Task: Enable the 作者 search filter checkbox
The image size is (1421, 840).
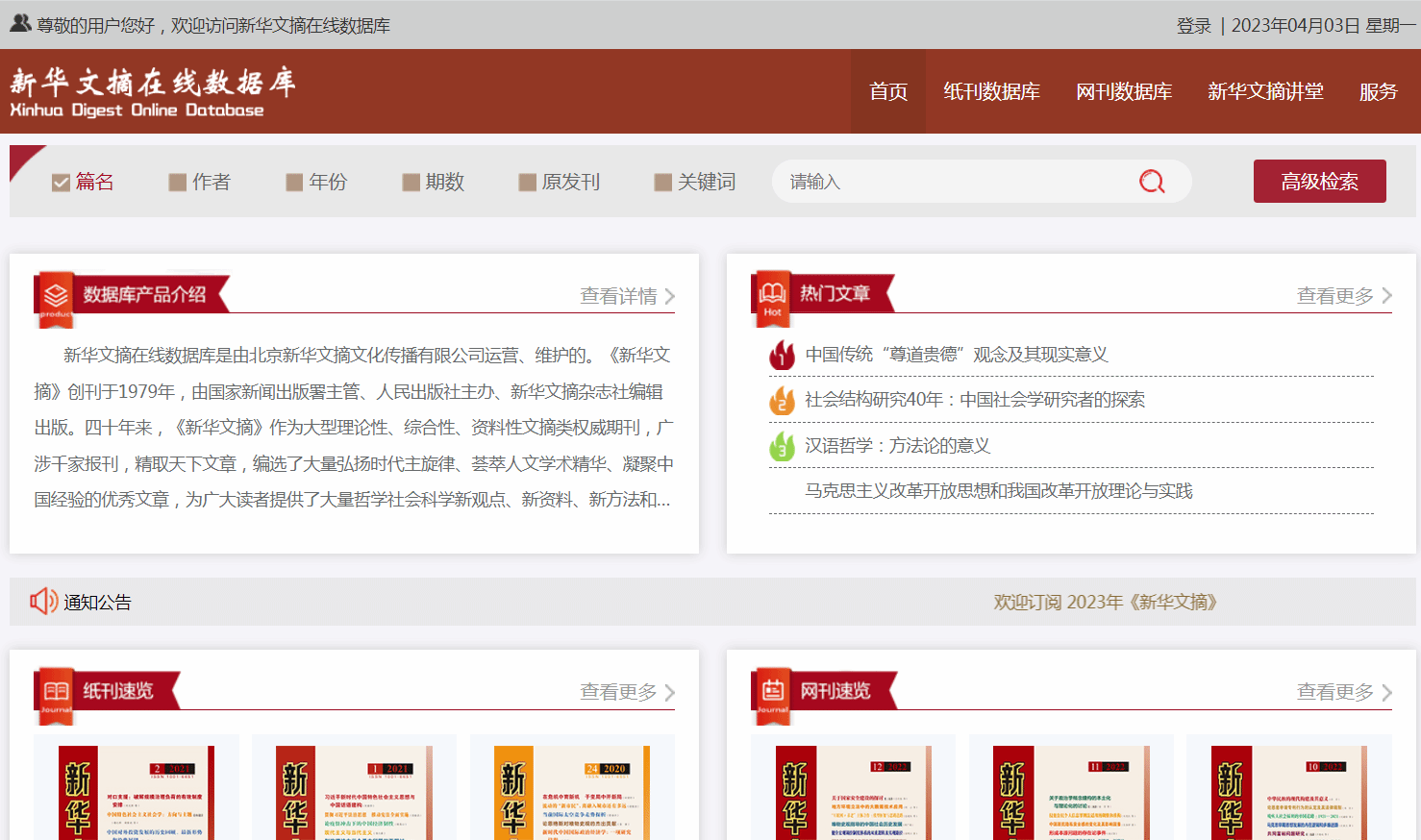Action: 177,183
